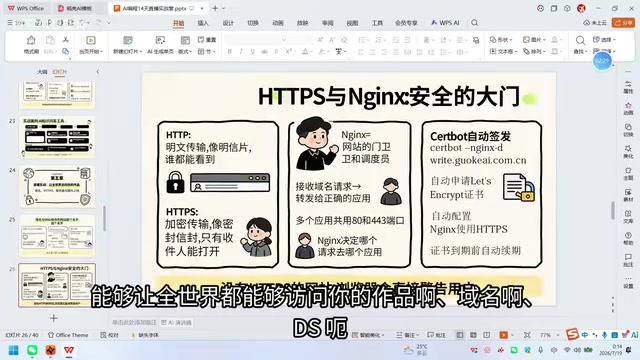This screenshot has height=360, width=640.
Task: Open the 帮助 help icon in right sidebar
Action: [628, 238]
